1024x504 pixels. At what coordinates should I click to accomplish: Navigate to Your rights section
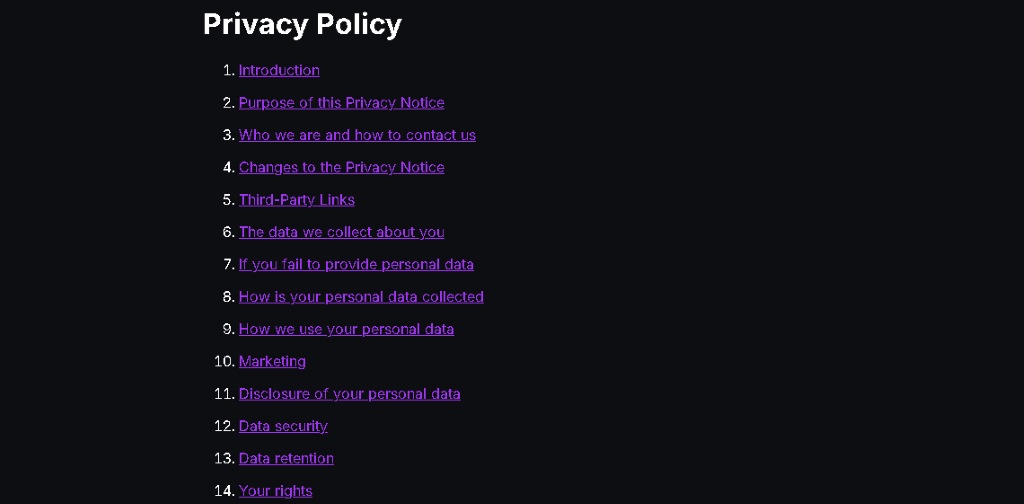[x=276, y=490]
